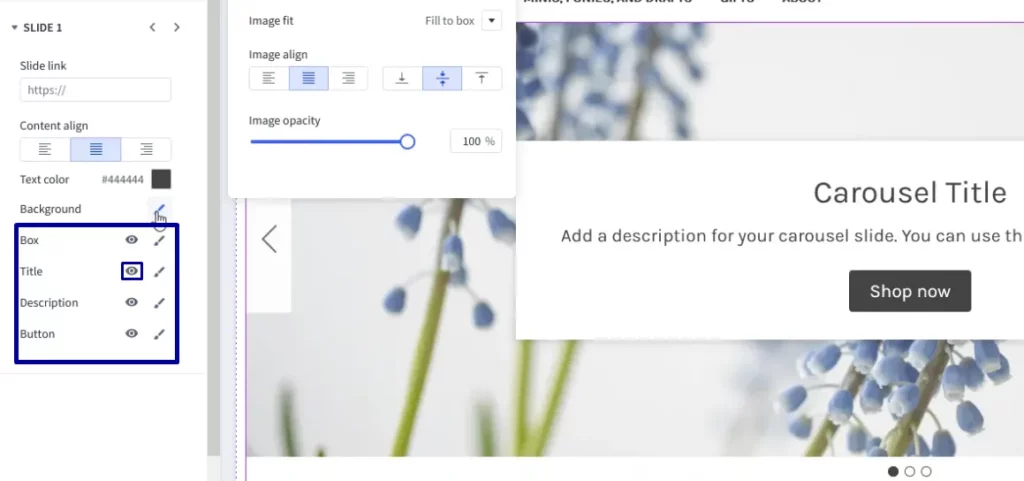Collapse the SLIDE 1 section triangle

pyautogui.click(x=14, y=27)
